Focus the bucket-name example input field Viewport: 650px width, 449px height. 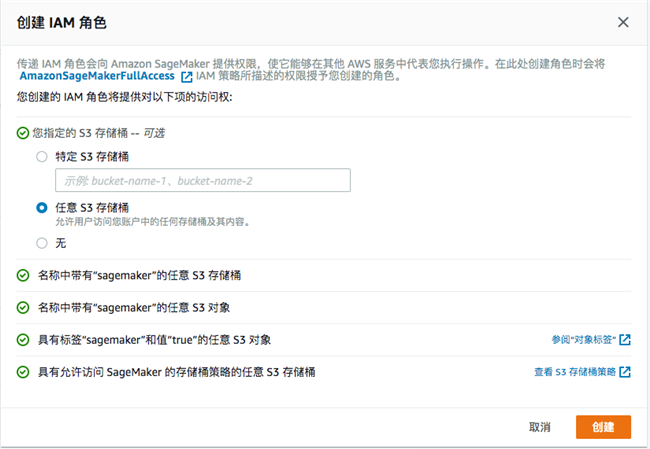pos(203,180)
